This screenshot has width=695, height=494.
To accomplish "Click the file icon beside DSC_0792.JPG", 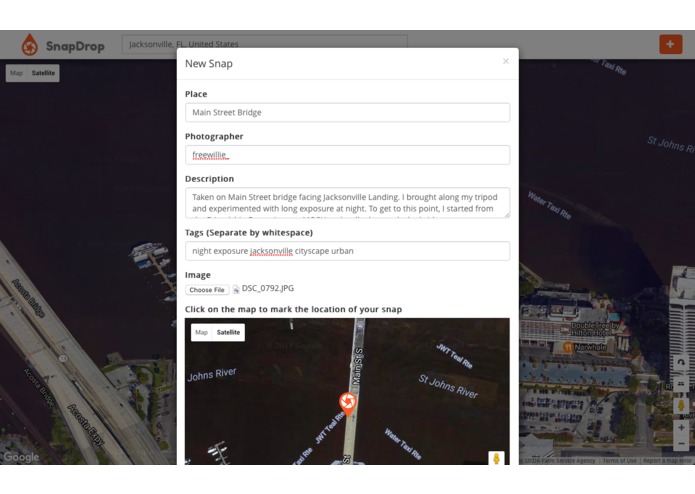I will tap(236, 289).
